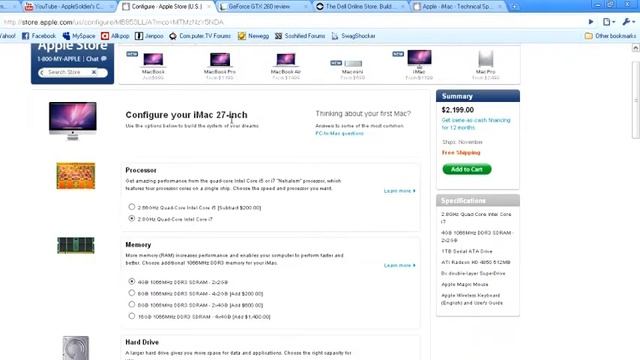Click the Free Shipping text

(x=461, y=153)
